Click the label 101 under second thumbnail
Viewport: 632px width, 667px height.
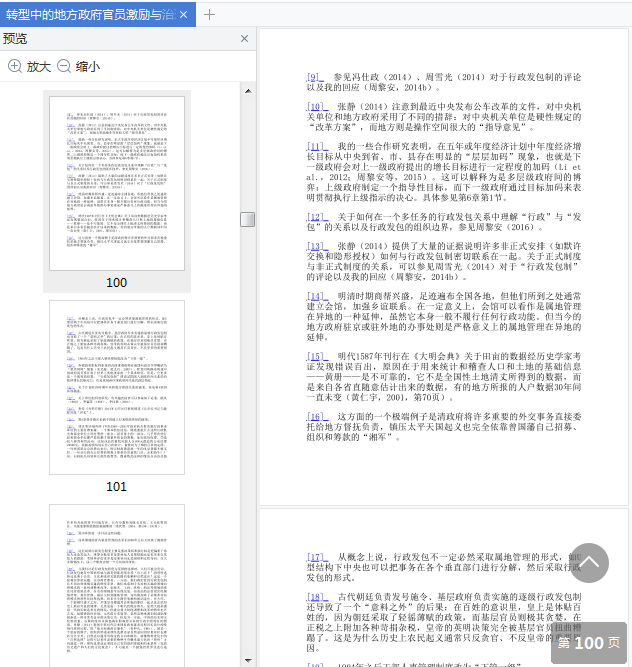[117, 486]
